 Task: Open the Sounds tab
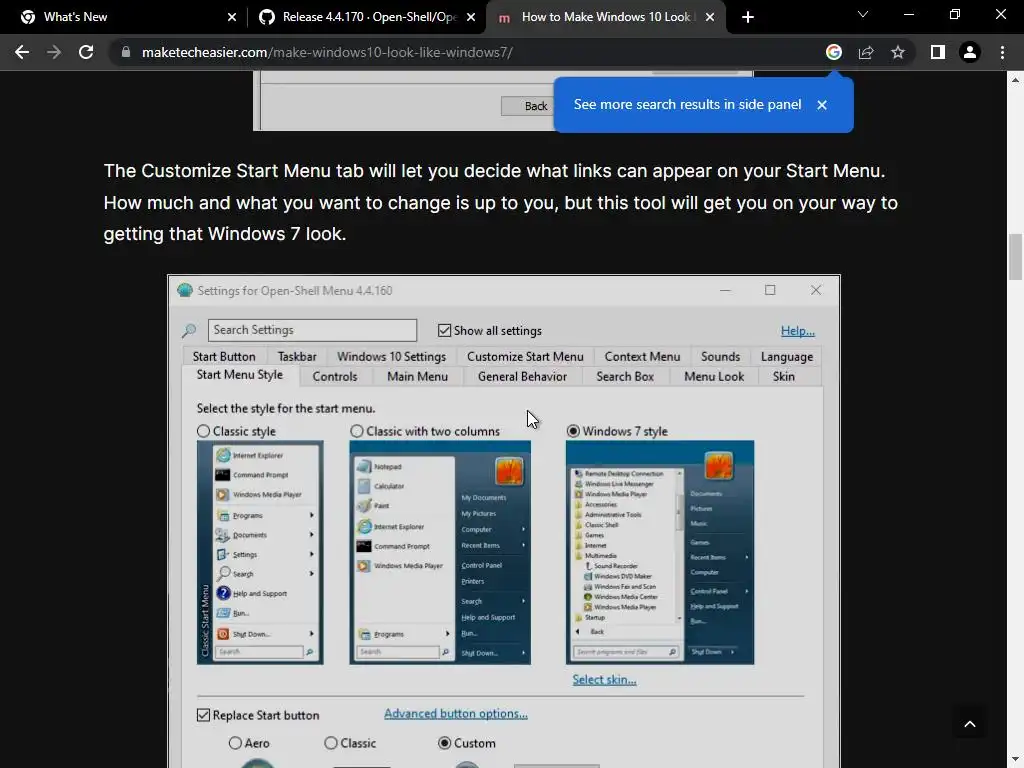pos(720,357)
